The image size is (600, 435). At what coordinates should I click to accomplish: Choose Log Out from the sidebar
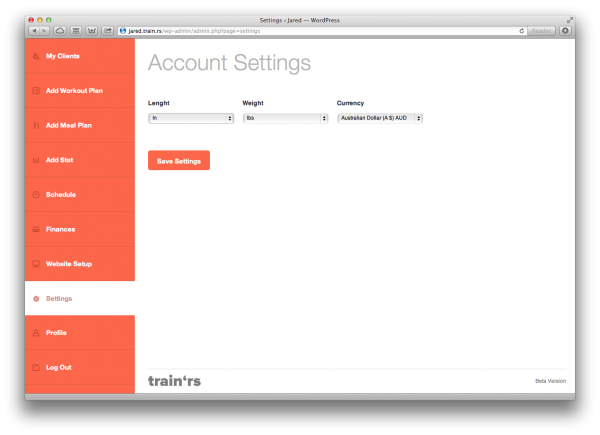coord(80,367)
